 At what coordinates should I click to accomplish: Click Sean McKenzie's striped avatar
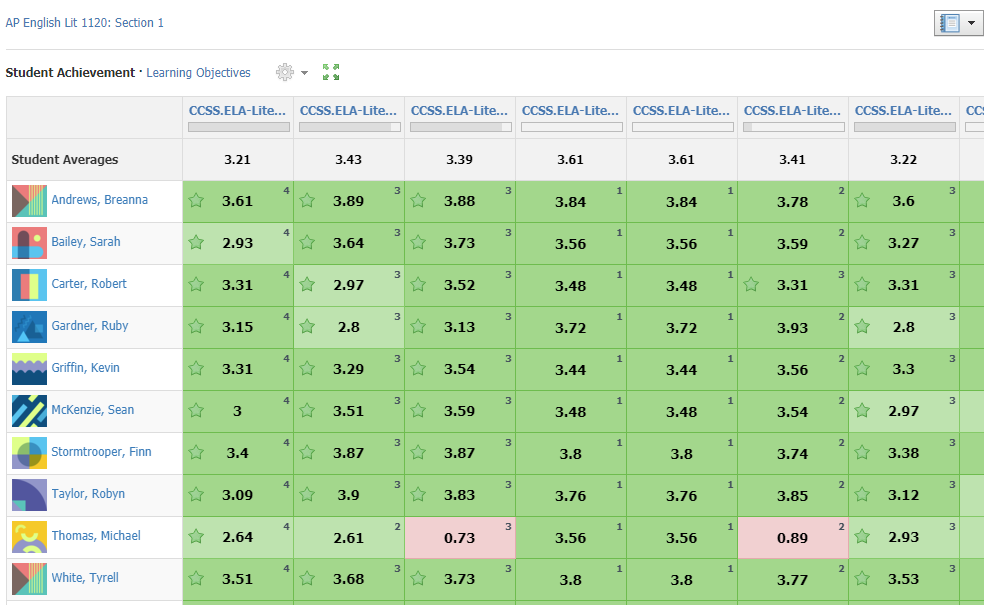(x=29, y=411)
